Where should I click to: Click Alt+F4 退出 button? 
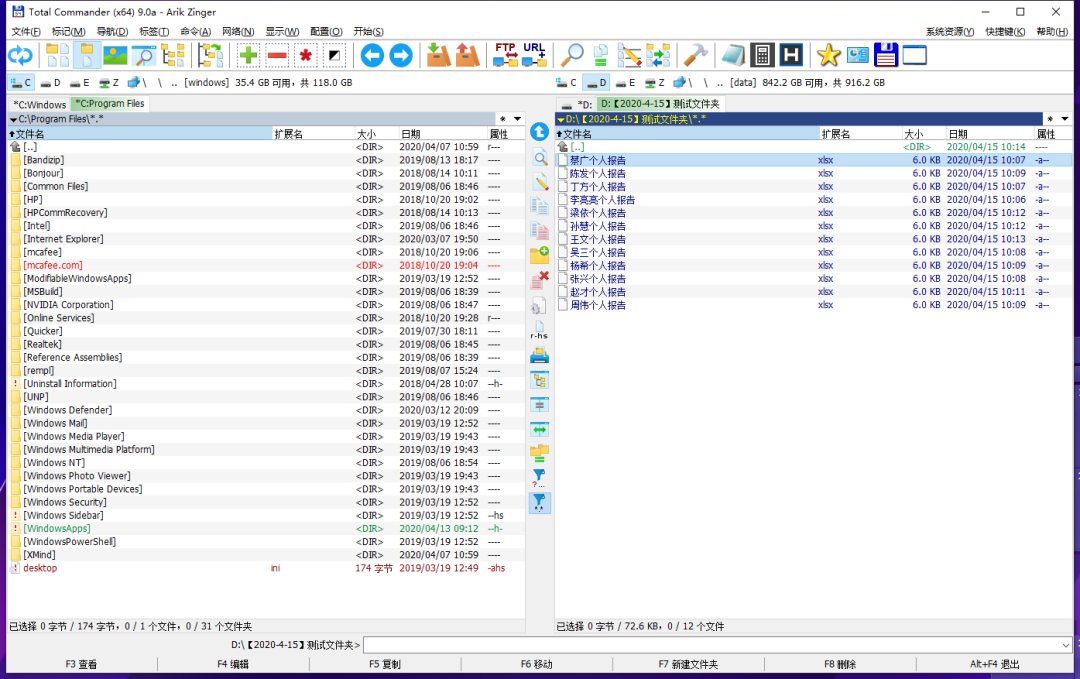(995, 665)
